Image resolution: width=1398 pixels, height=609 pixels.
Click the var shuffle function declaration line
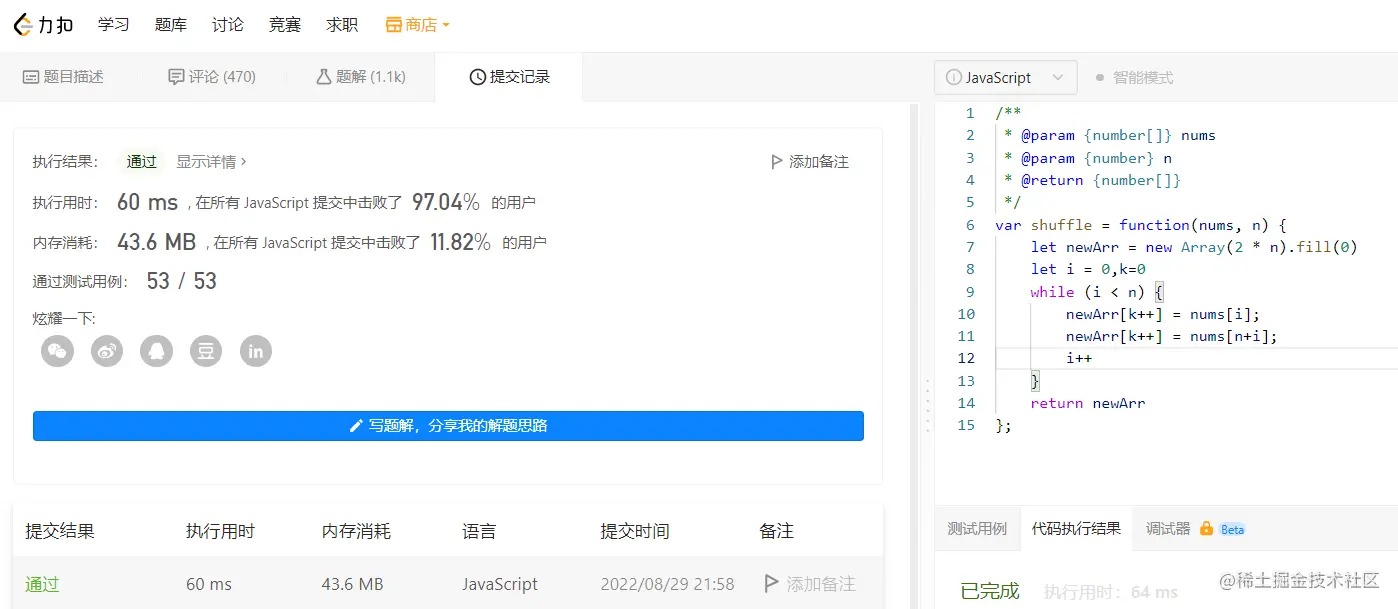click(1141, 225)
